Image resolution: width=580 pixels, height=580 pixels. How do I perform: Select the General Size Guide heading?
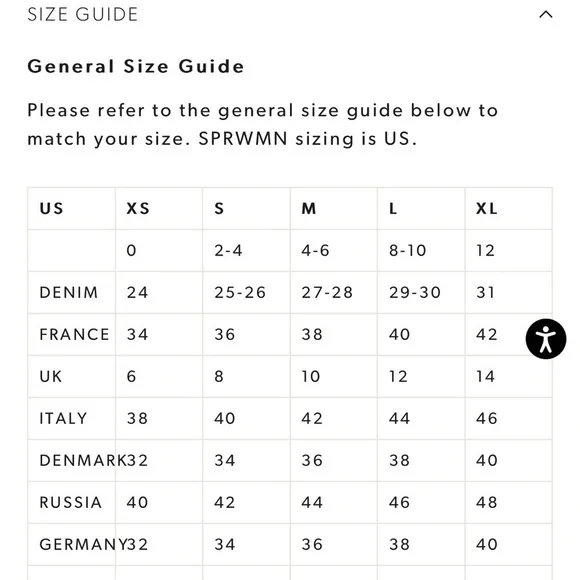click(136, 67)
